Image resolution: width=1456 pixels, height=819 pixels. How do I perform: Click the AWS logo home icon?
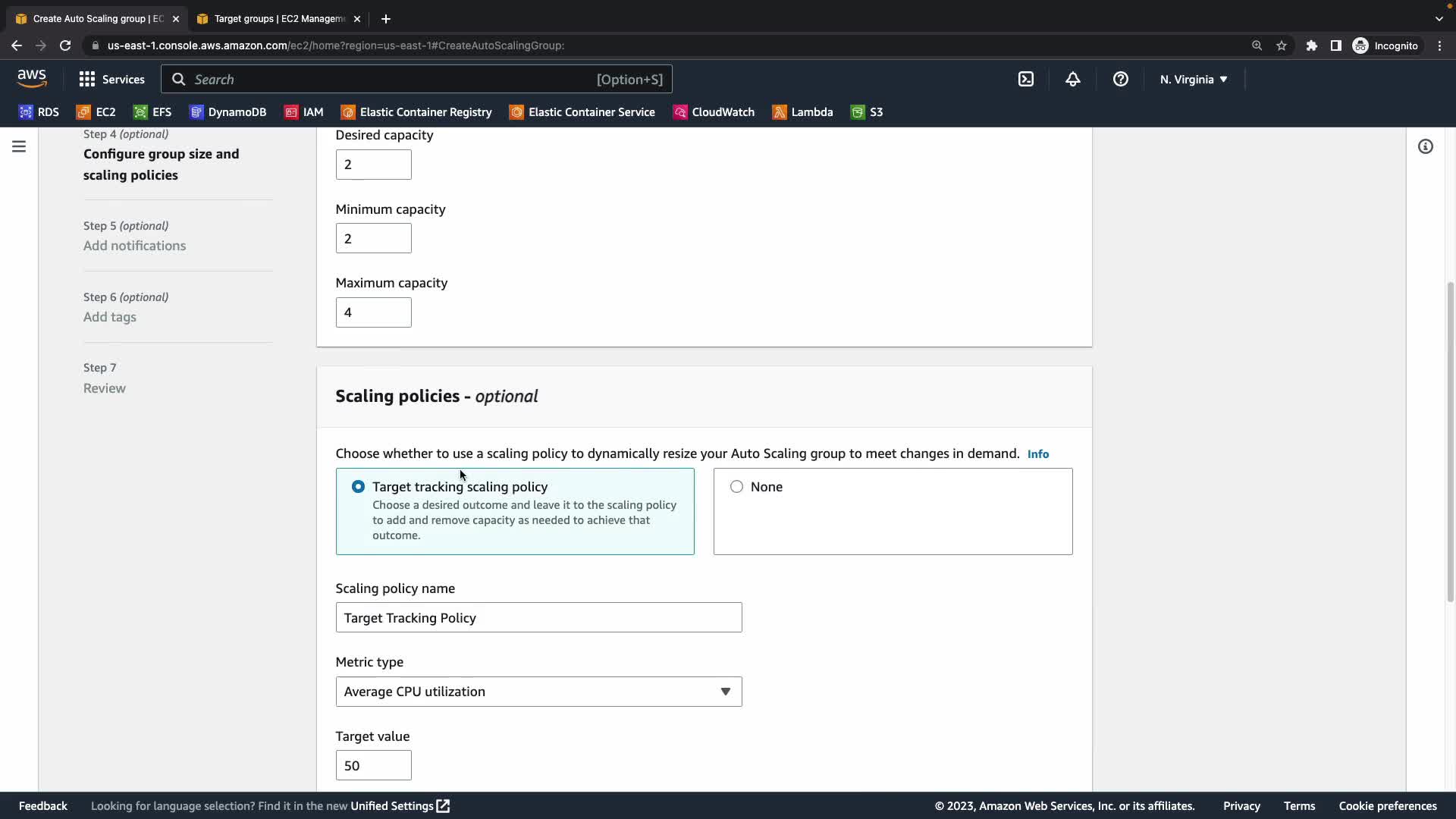click(x=32, y=78)
